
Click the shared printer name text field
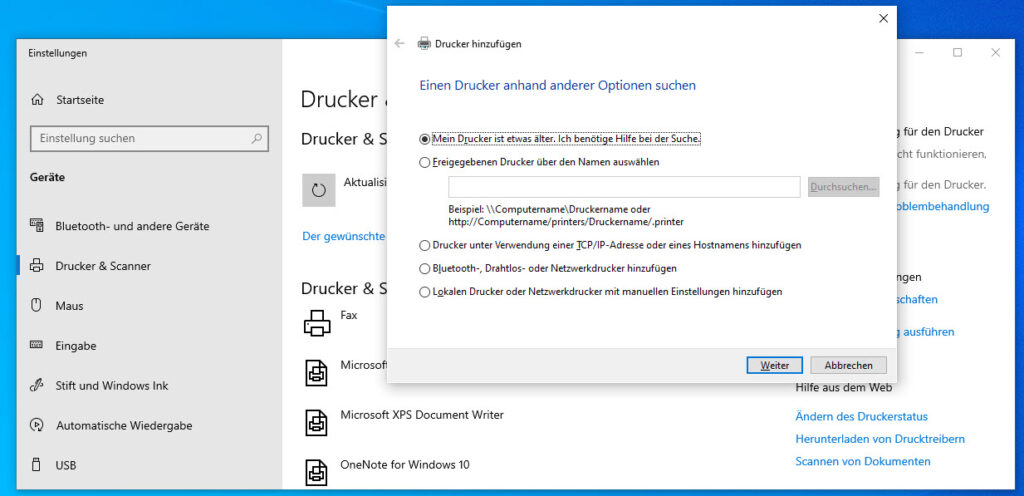624,187
